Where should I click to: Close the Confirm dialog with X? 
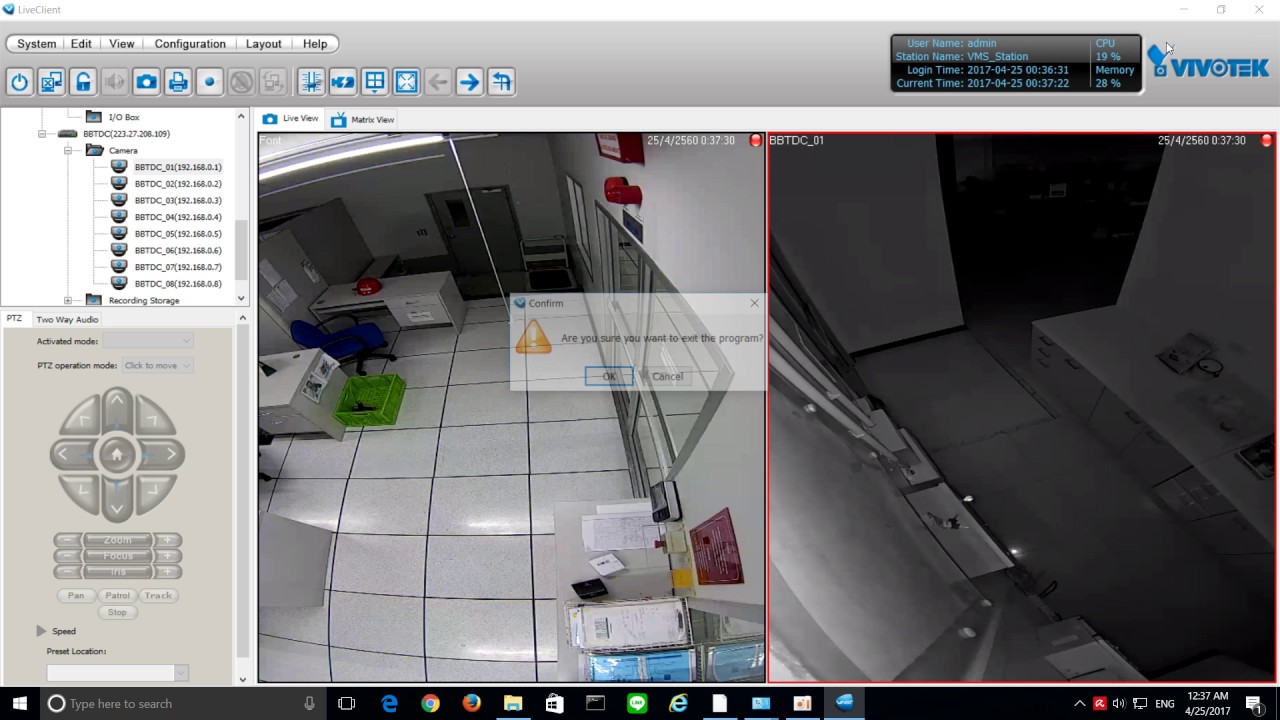754,303
